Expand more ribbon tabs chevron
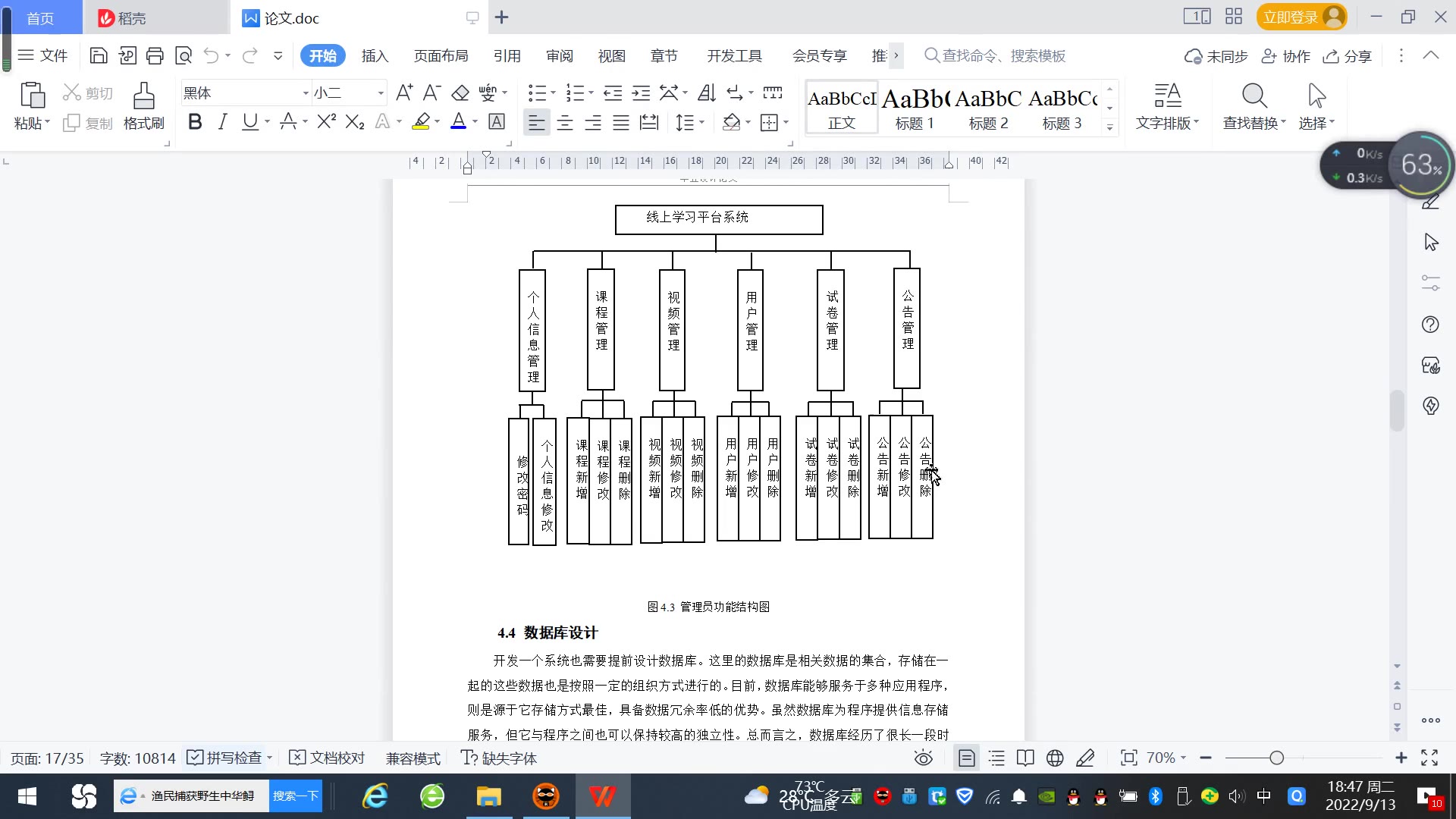This screenshot has height=819, width=1456. [x=896, y=55]
